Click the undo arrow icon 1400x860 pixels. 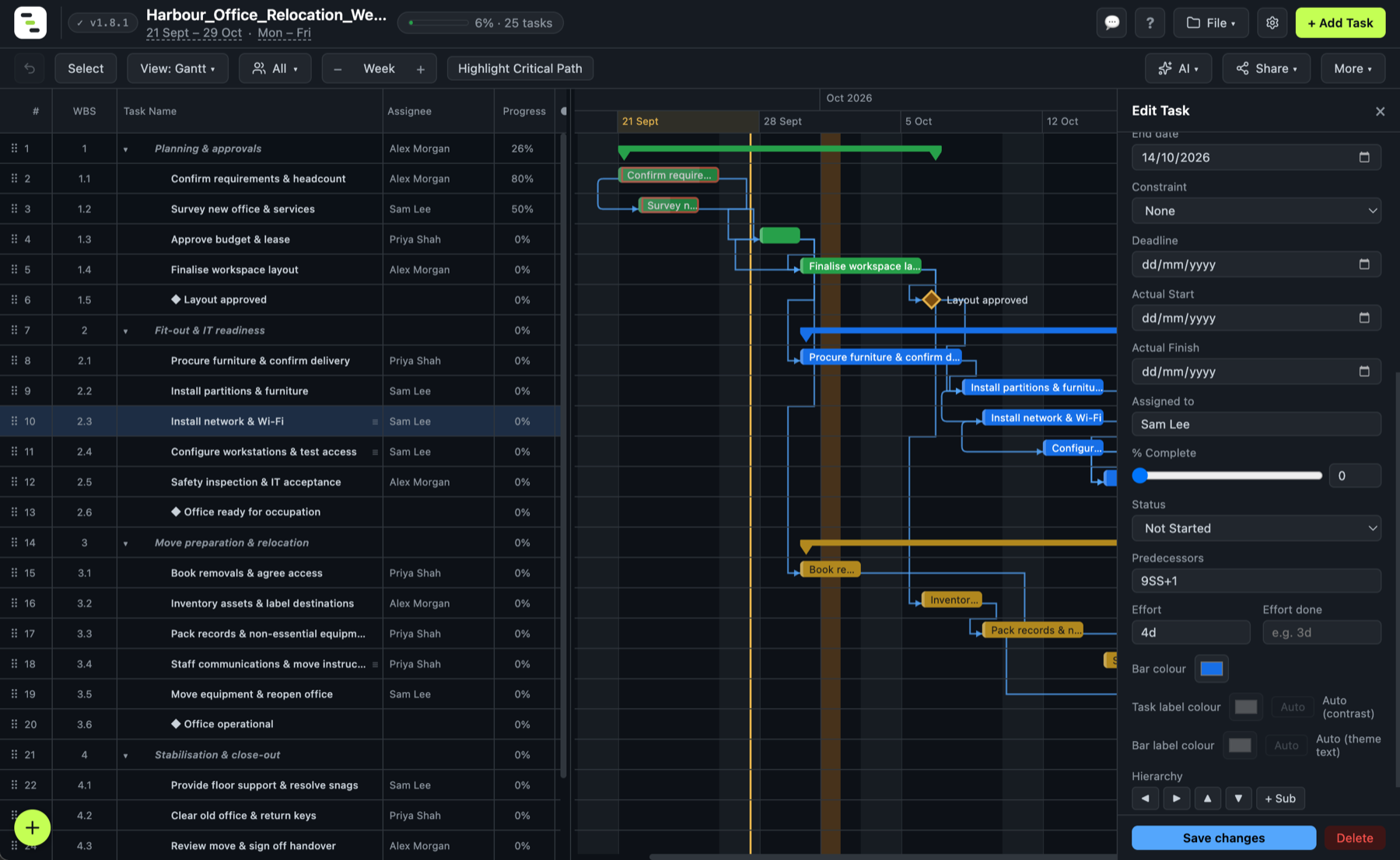(30, 68)
